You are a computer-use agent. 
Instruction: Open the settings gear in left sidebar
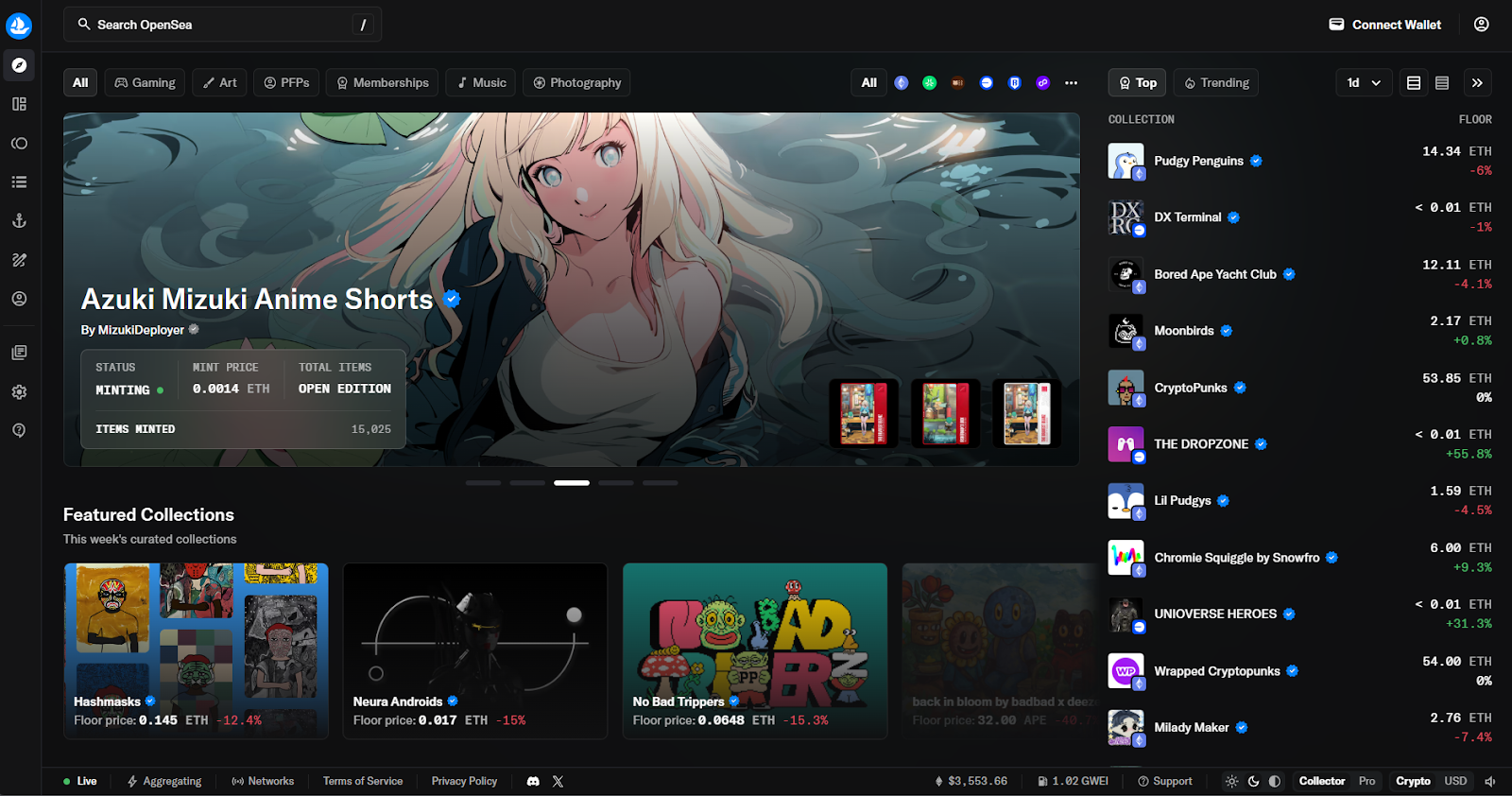pos(19,391)
